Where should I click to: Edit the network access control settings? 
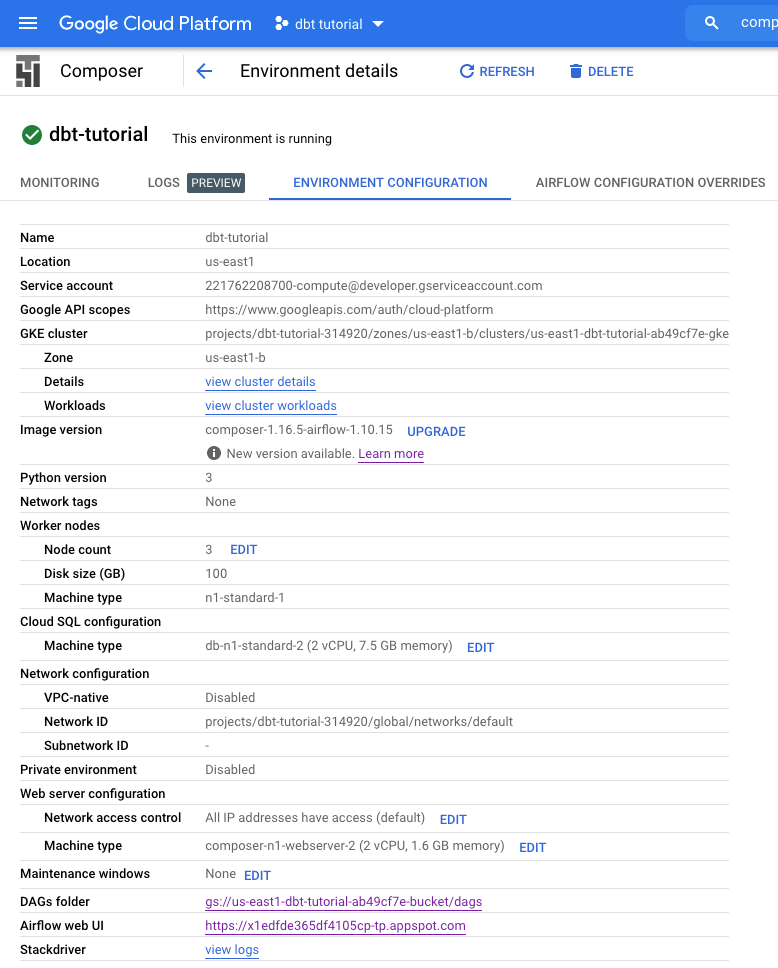452,819
